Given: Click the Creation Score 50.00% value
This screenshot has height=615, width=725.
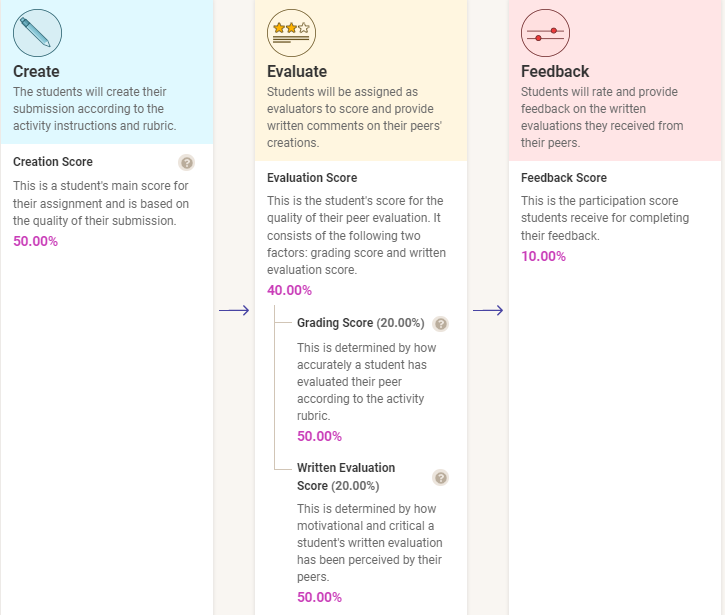Looking at the screenshot, I should click(35, 242).
